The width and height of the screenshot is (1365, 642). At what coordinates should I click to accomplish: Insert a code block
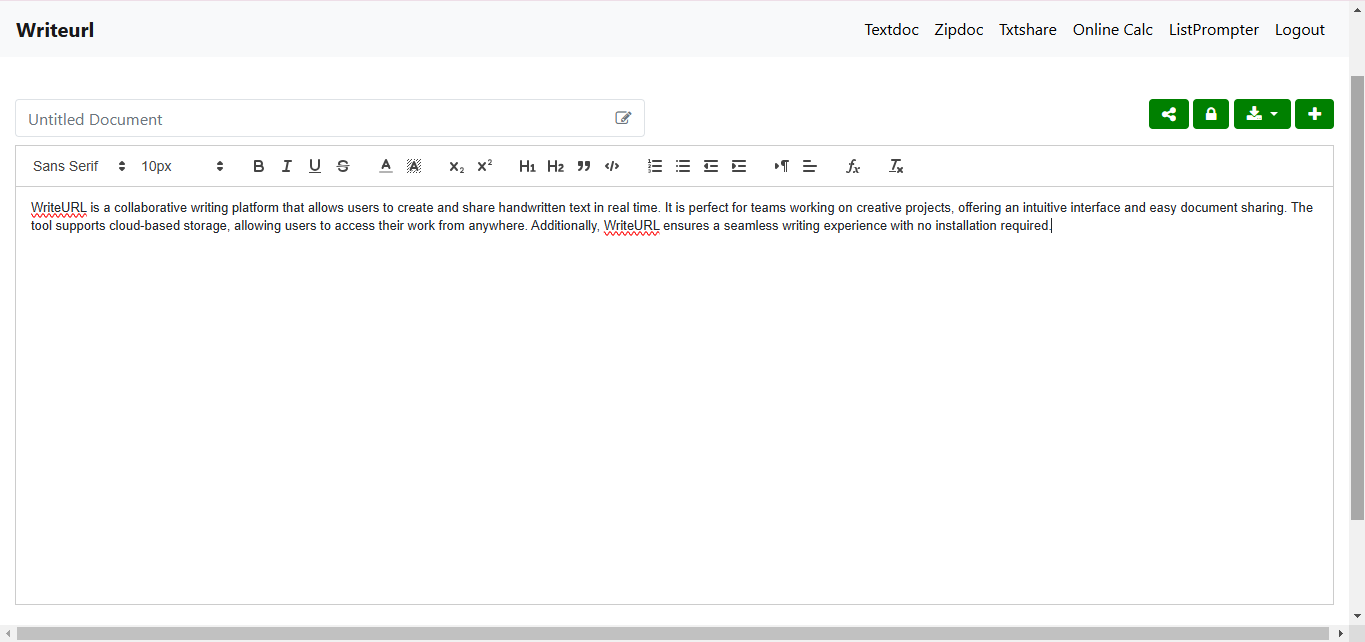[612, 166]
